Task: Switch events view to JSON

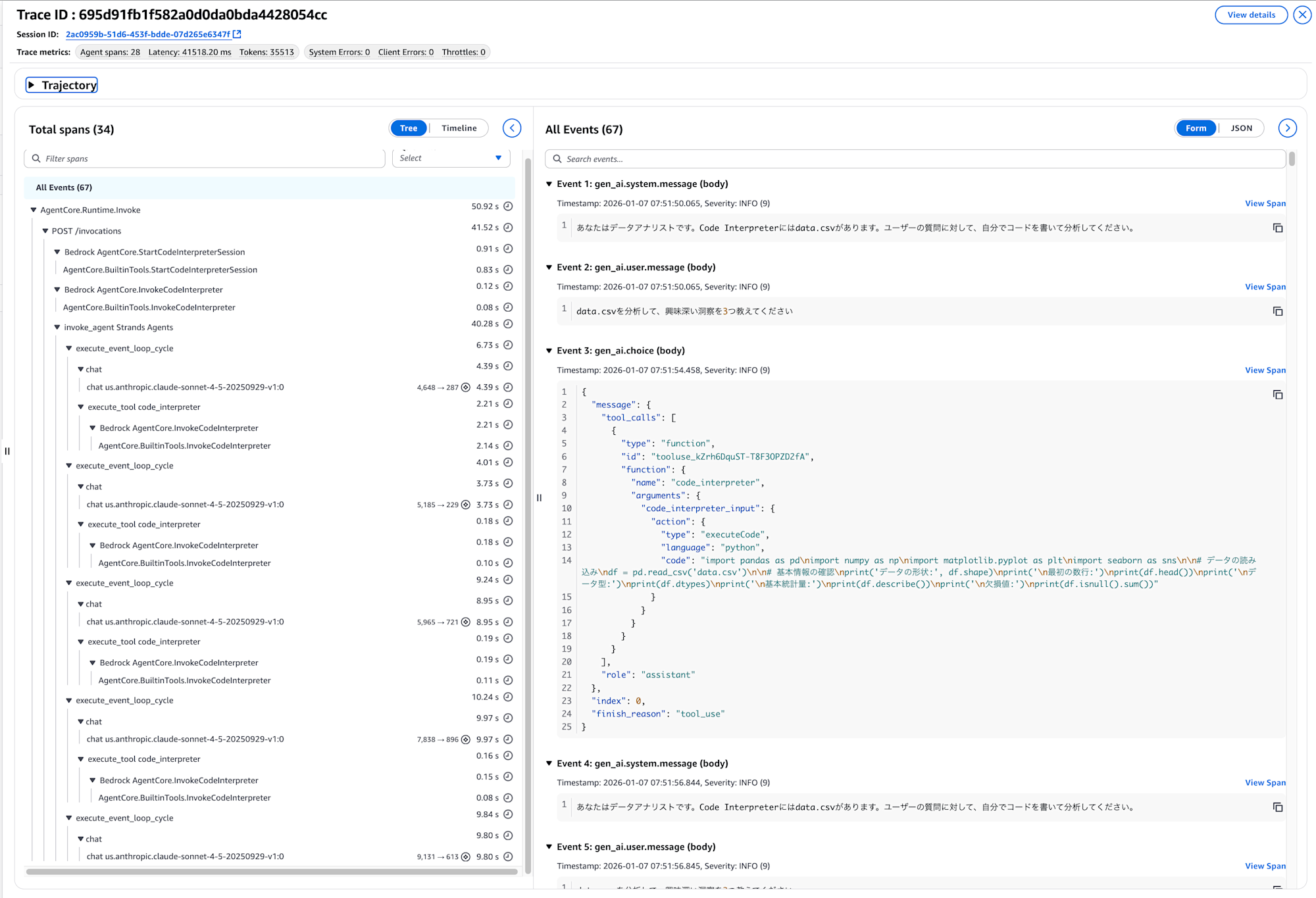Action: click(1241, 128)
